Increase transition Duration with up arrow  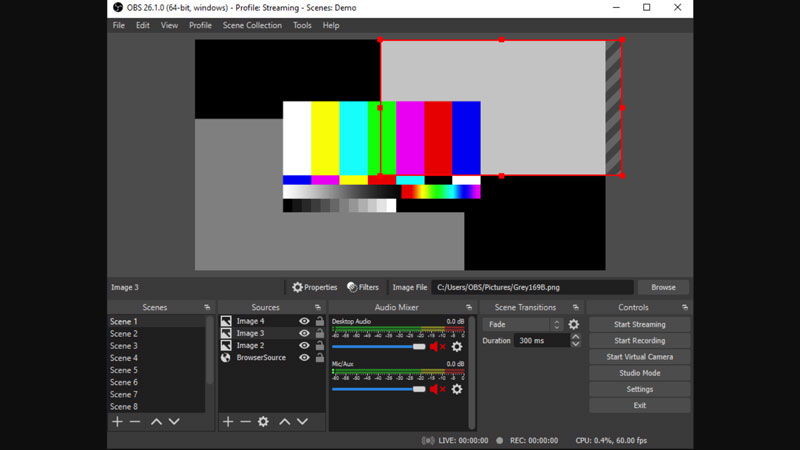(x=575, y=337)
